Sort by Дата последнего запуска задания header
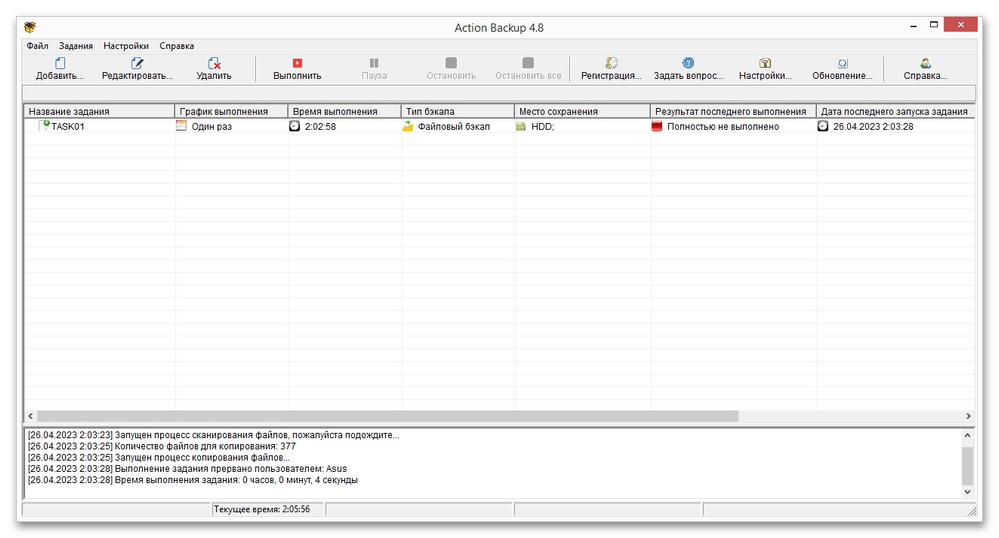 tap(895, 112)
